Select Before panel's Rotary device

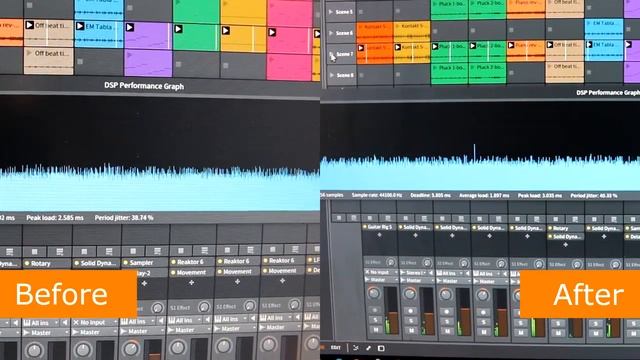click(x=47, y=264)
